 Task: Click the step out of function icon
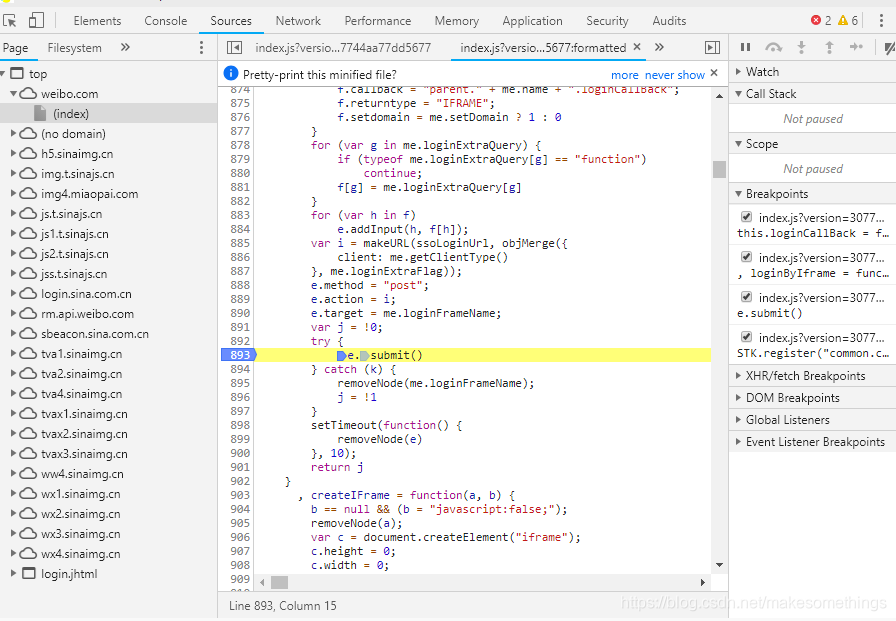click(829, 47)
